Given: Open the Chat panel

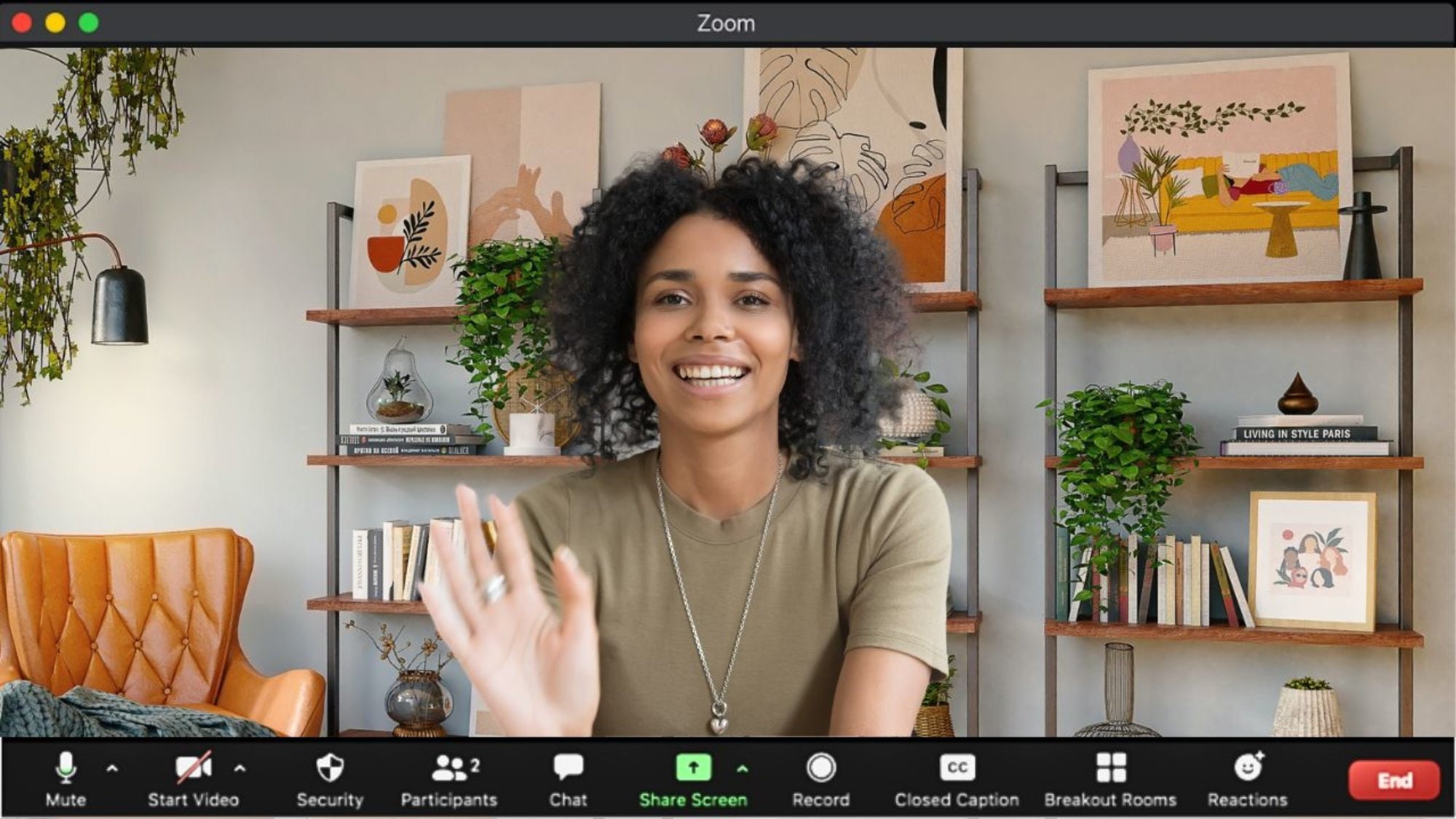Looking at the screenshot, I should 569,767.
